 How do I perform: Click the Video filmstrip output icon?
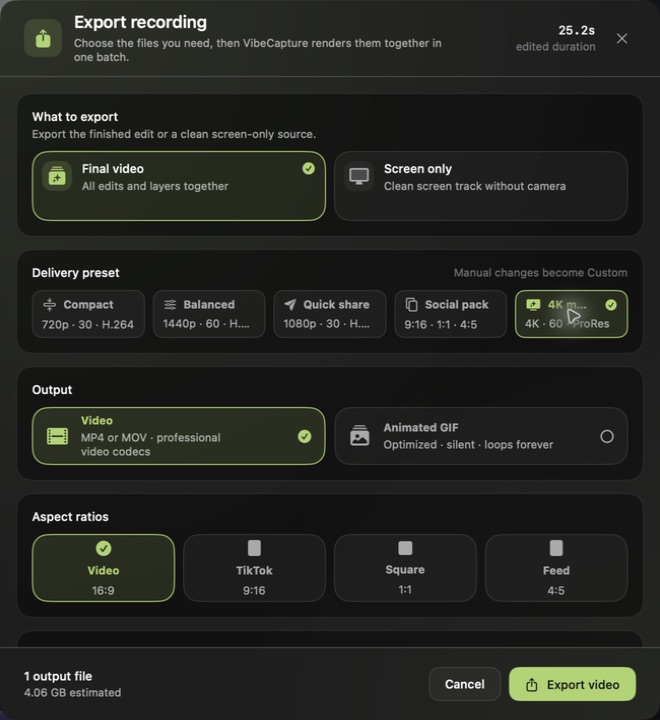click(57, 436)
